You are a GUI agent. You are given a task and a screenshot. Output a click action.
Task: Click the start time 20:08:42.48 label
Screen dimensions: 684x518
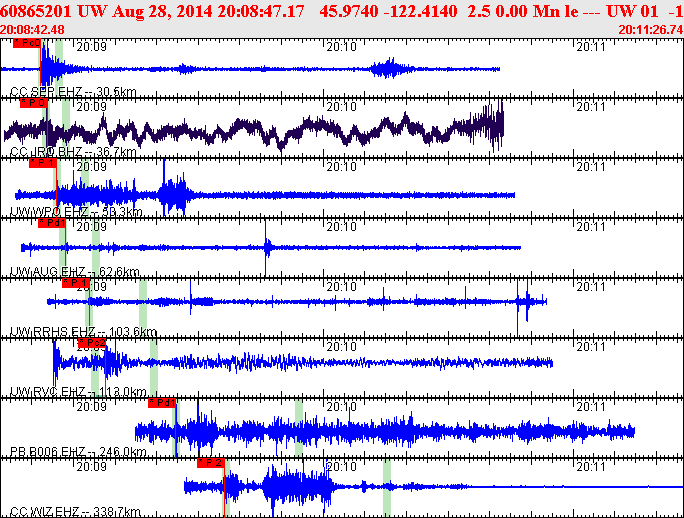(33, 29)
